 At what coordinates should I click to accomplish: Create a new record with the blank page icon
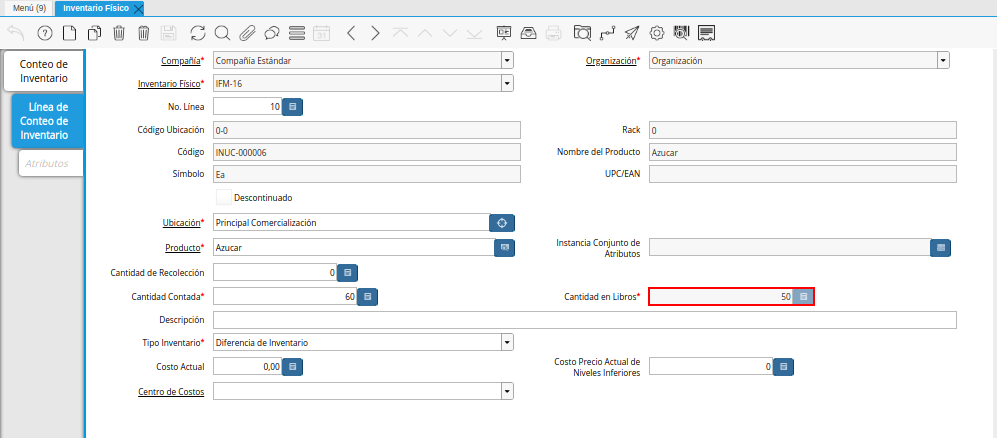coord(69,33)
